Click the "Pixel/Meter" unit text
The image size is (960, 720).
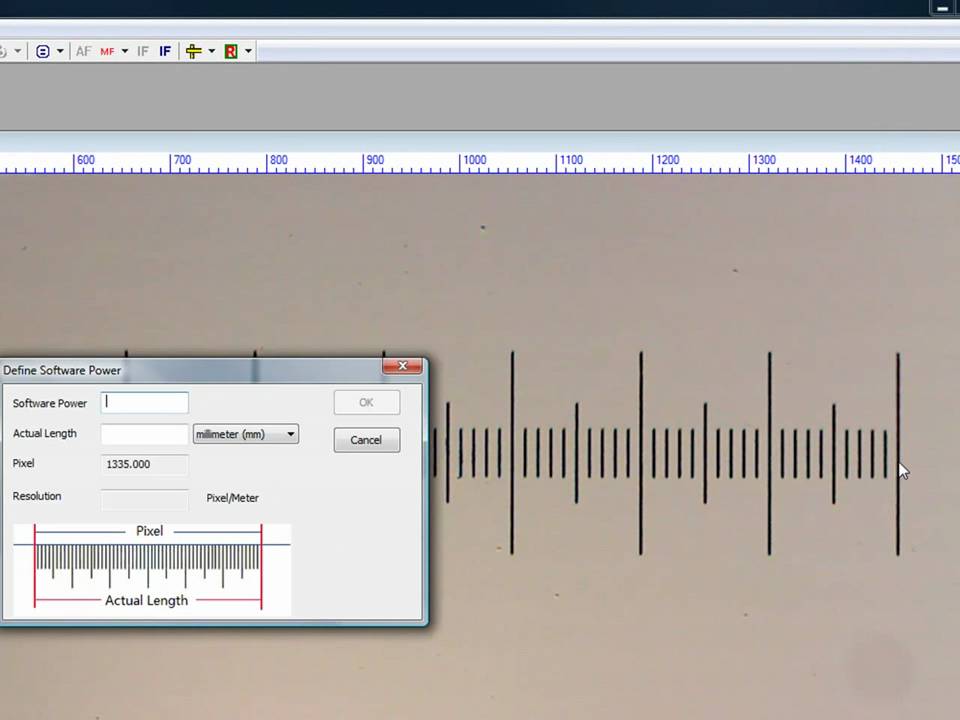click(233, 498)
